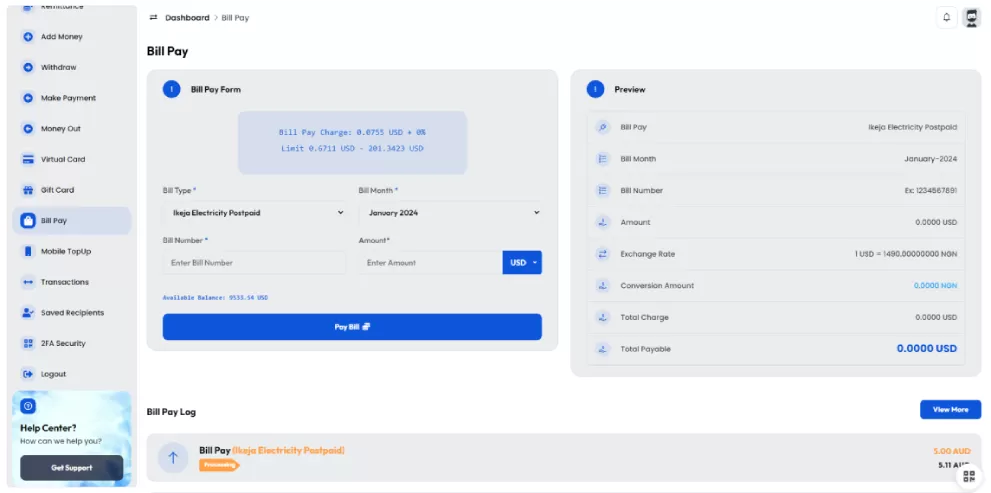Open Saved Recipients menu item

click(71, 313)
